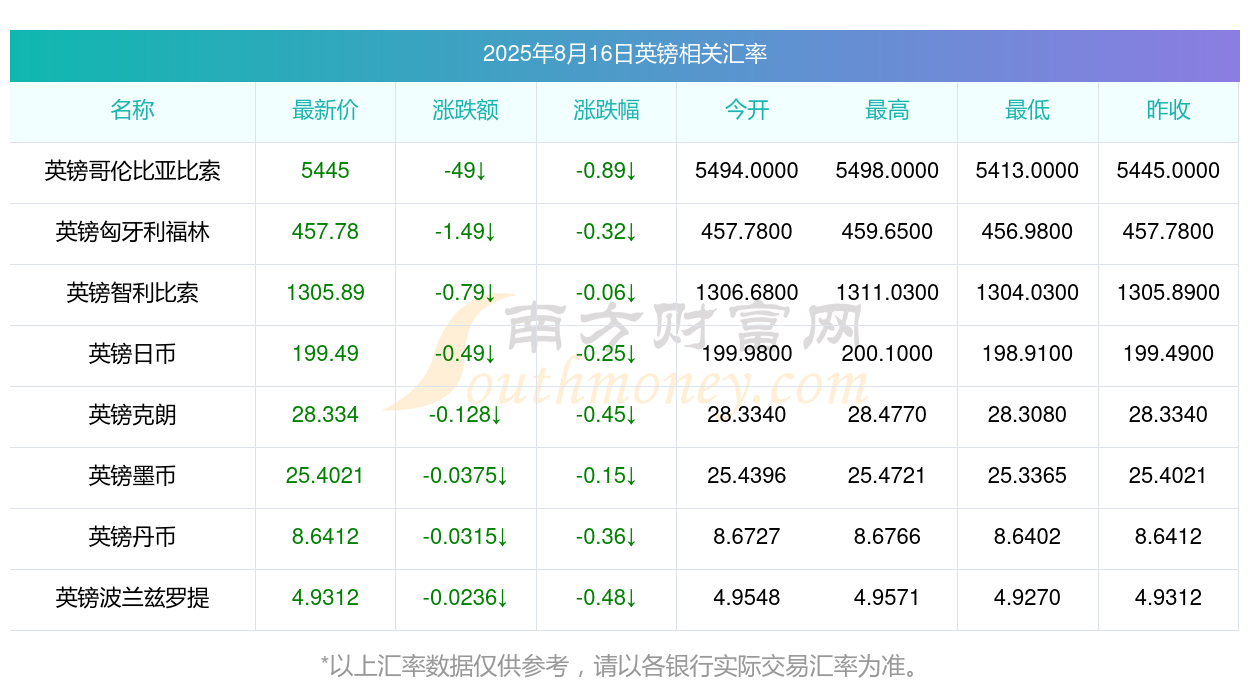Select the 最低 column header

click(1028, 110)
